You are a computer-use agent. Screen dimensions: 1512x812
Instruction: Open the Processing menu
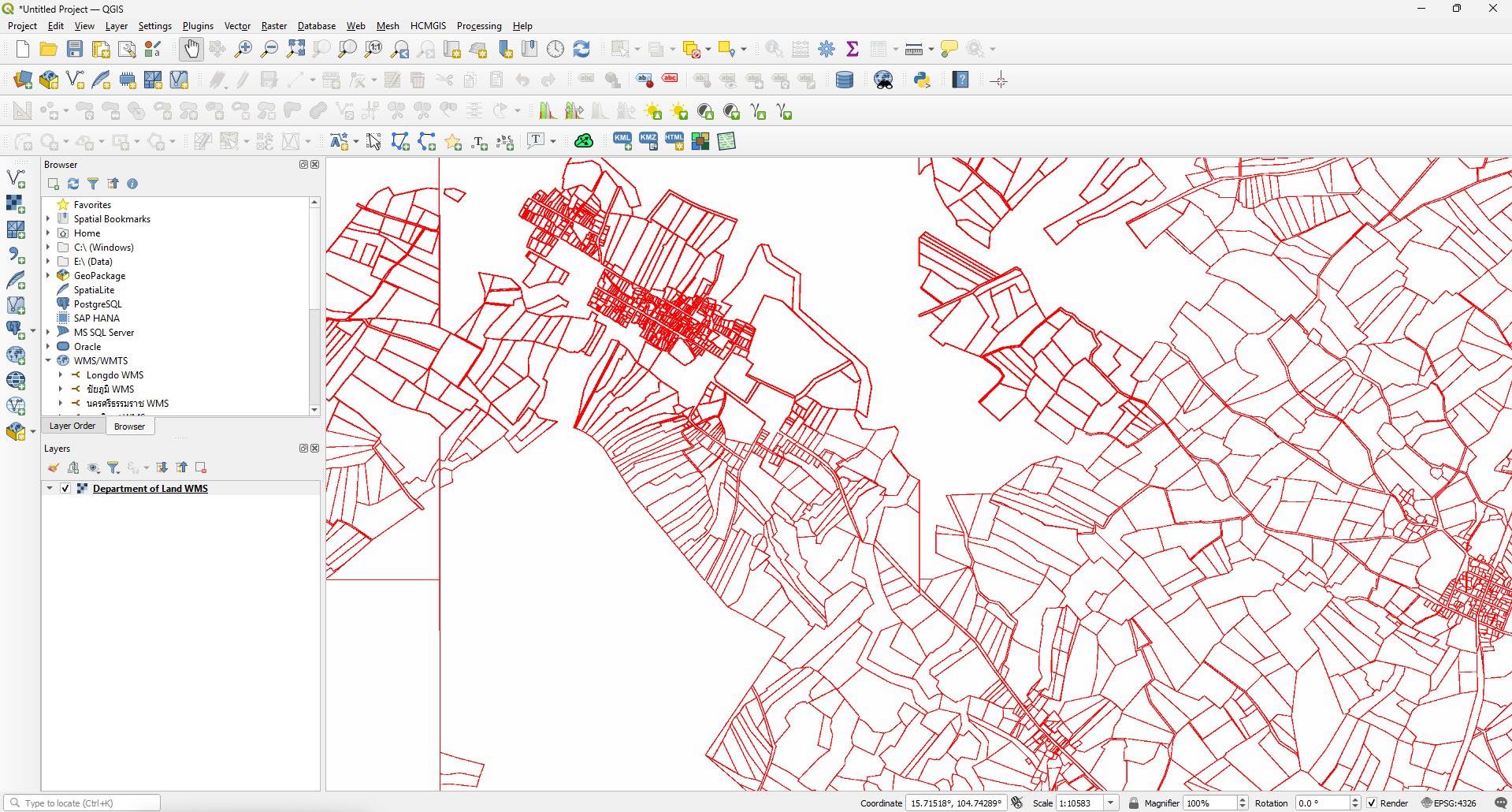point(479,25)
